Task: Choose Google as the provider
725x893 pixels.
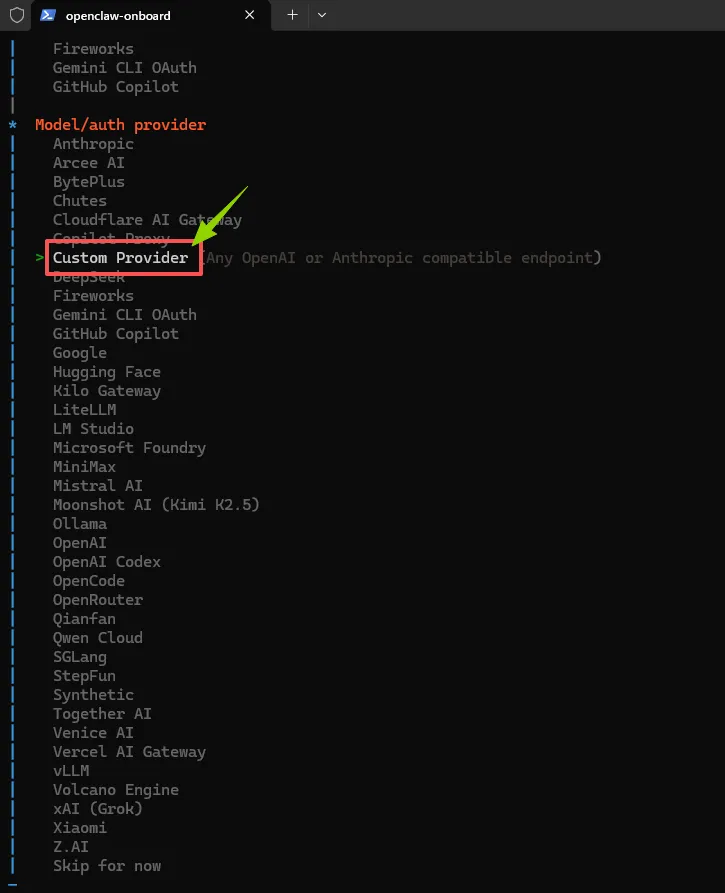Action: coord(80,353)
